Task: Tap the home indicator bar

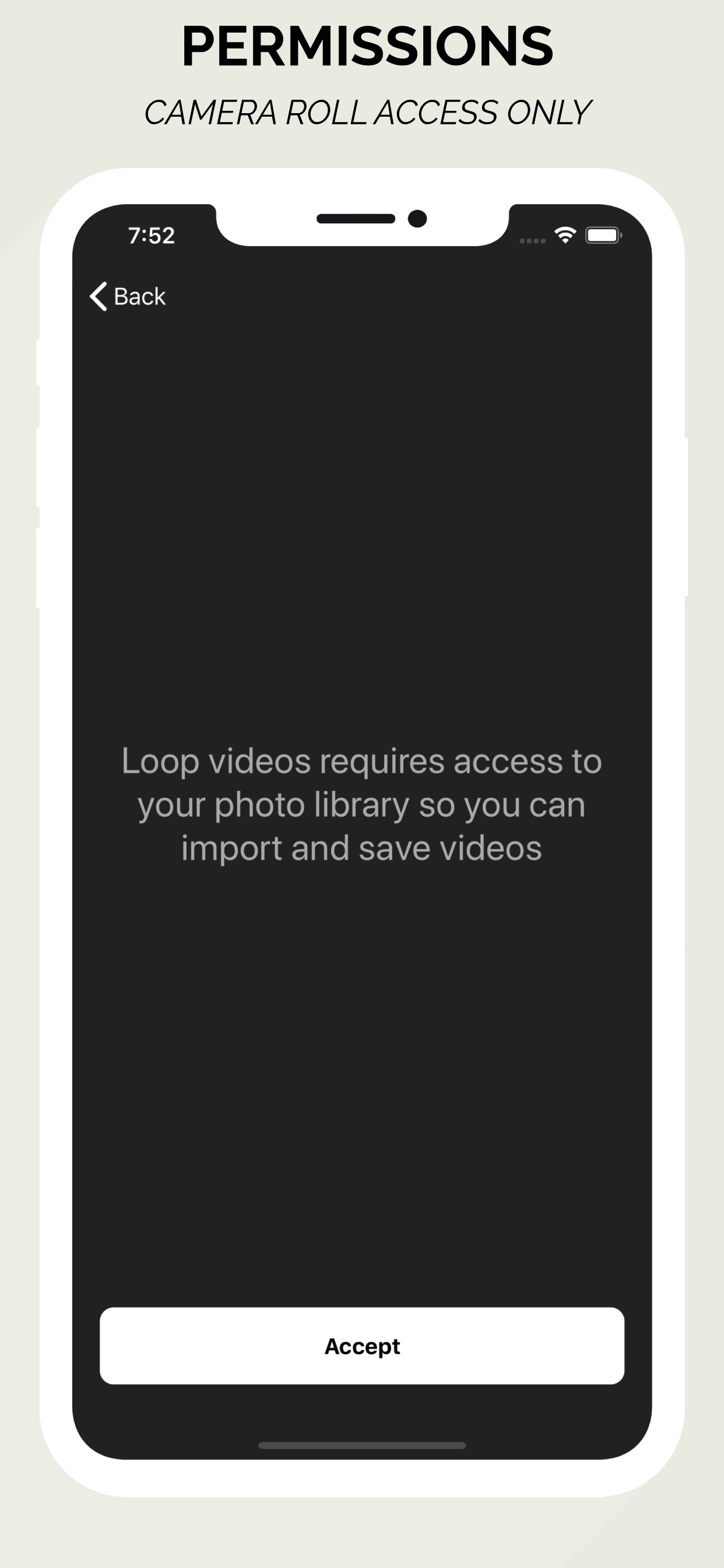Action: (362, 1445)
